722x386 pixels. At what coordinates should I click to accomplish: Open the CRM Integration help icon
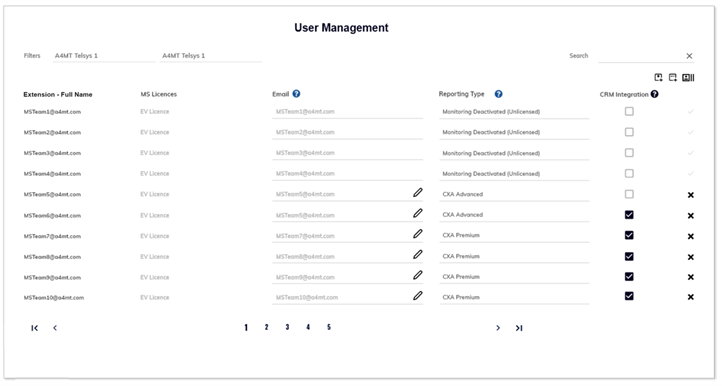654,94
